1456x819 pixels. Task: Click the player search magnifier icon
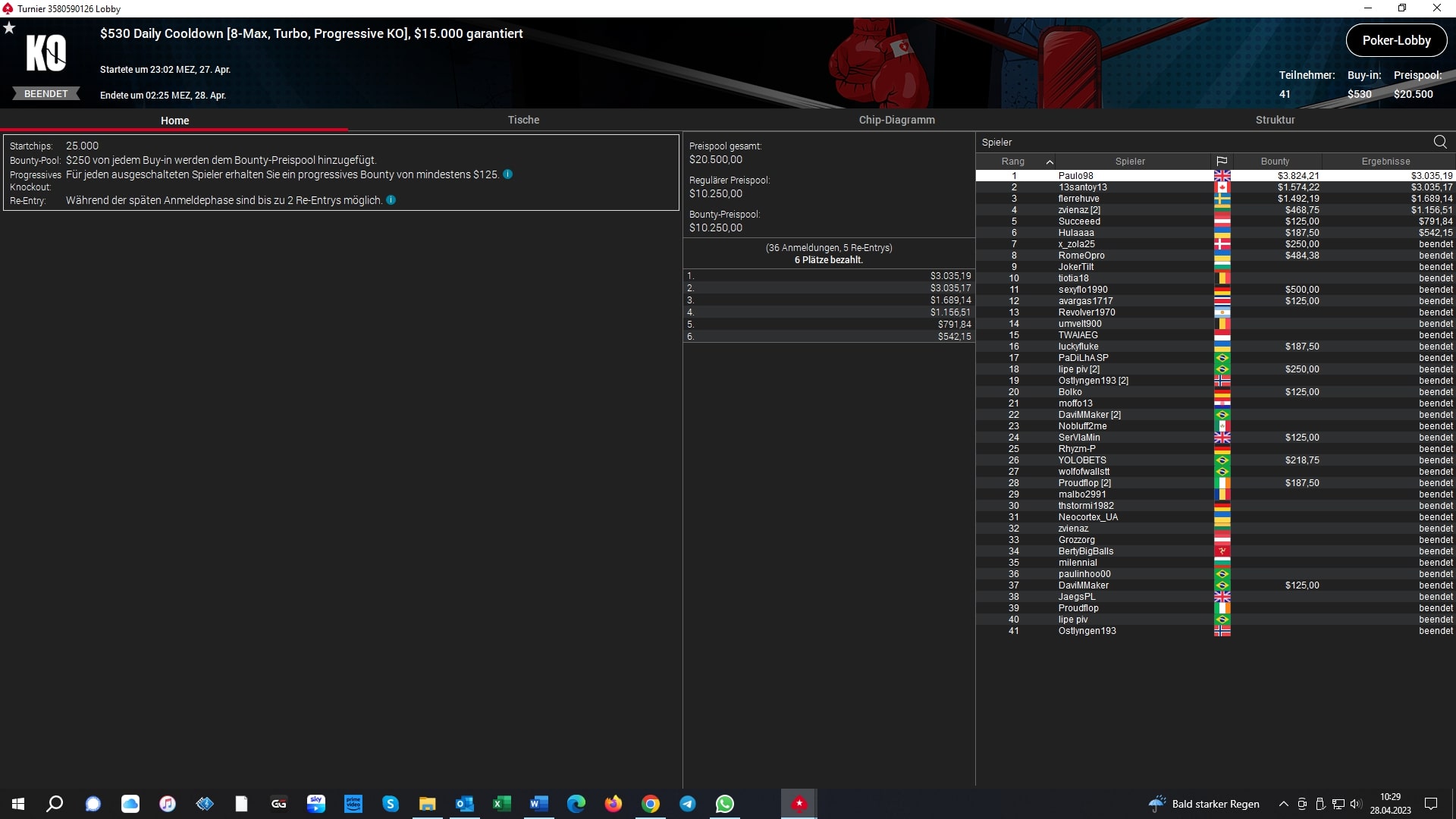[1440, 142]
